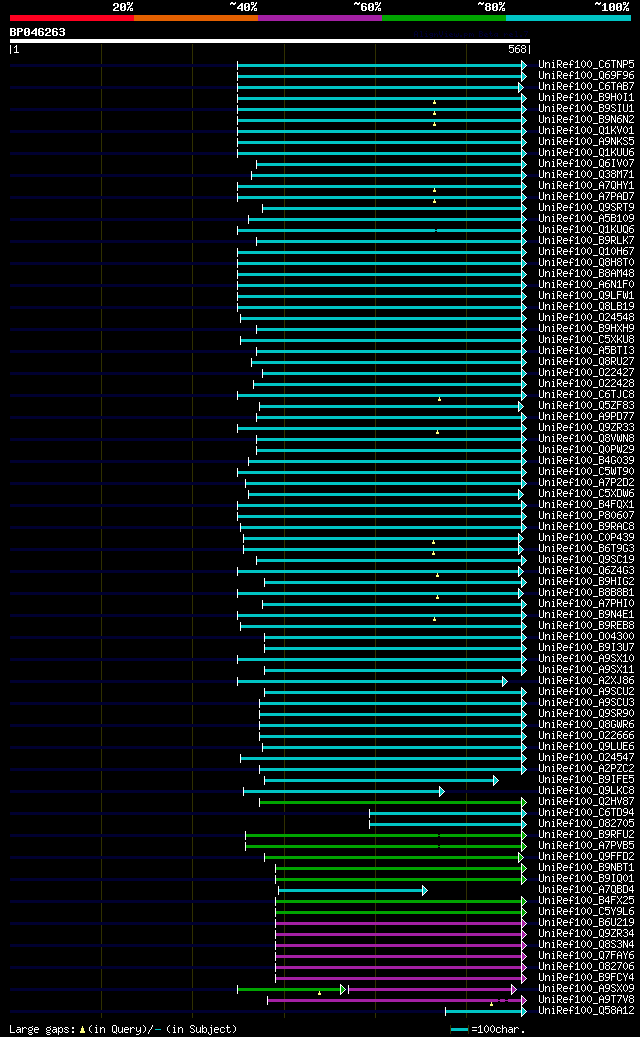The width and height of the screenshot is (640, 1037).
Task: Select the UniRef100_A2XJ86 label
Action: tap(586, 681)
